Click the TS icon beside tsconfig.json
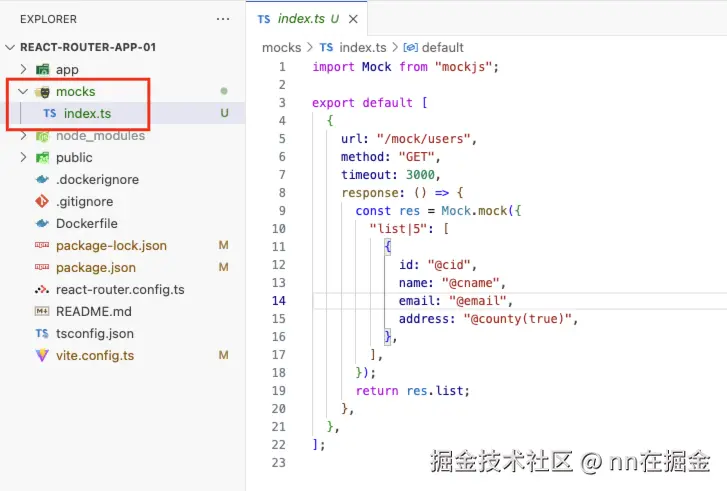 pos(42,333)
